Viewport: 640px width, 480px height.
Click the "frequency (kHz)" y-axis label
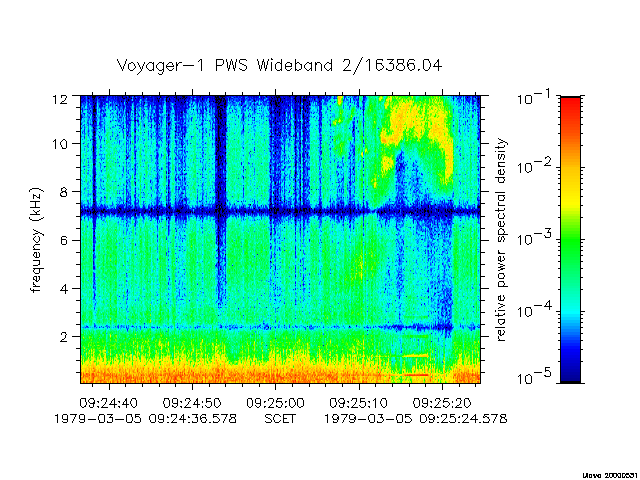36,240
